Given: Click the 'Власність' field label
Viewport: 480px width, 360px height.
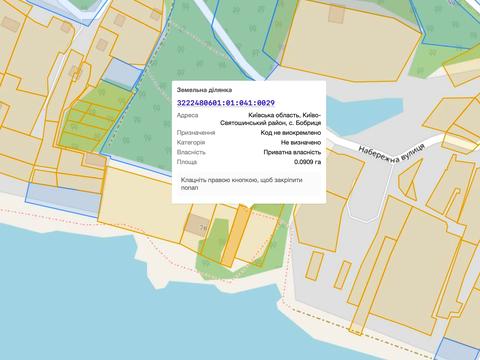Looking at the screenshot, I should [x=191, y=152].
